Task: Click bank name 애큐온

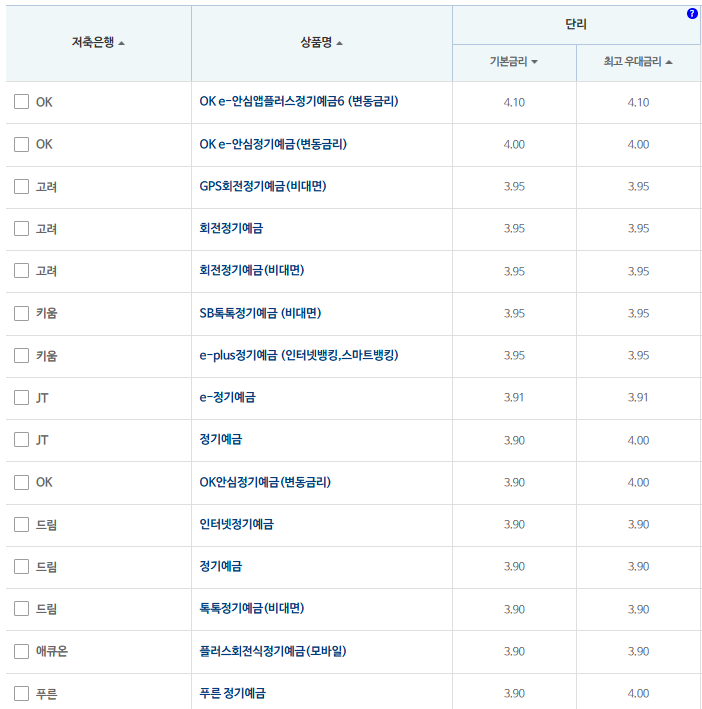Action: click(x=52, y=651)
